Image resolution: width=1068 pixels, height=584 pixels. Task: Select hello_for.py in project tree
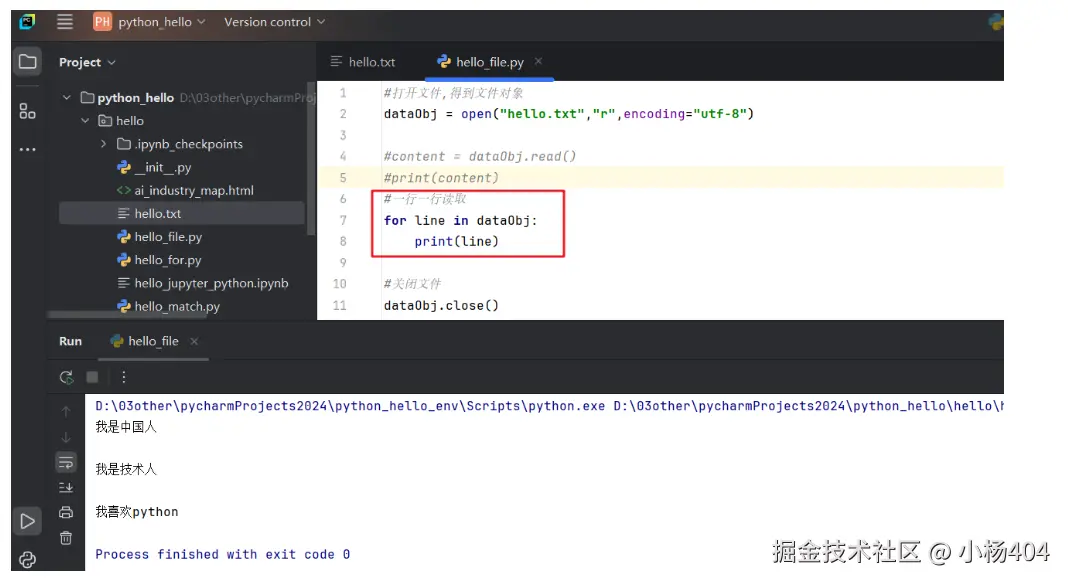tap(168, 260)
